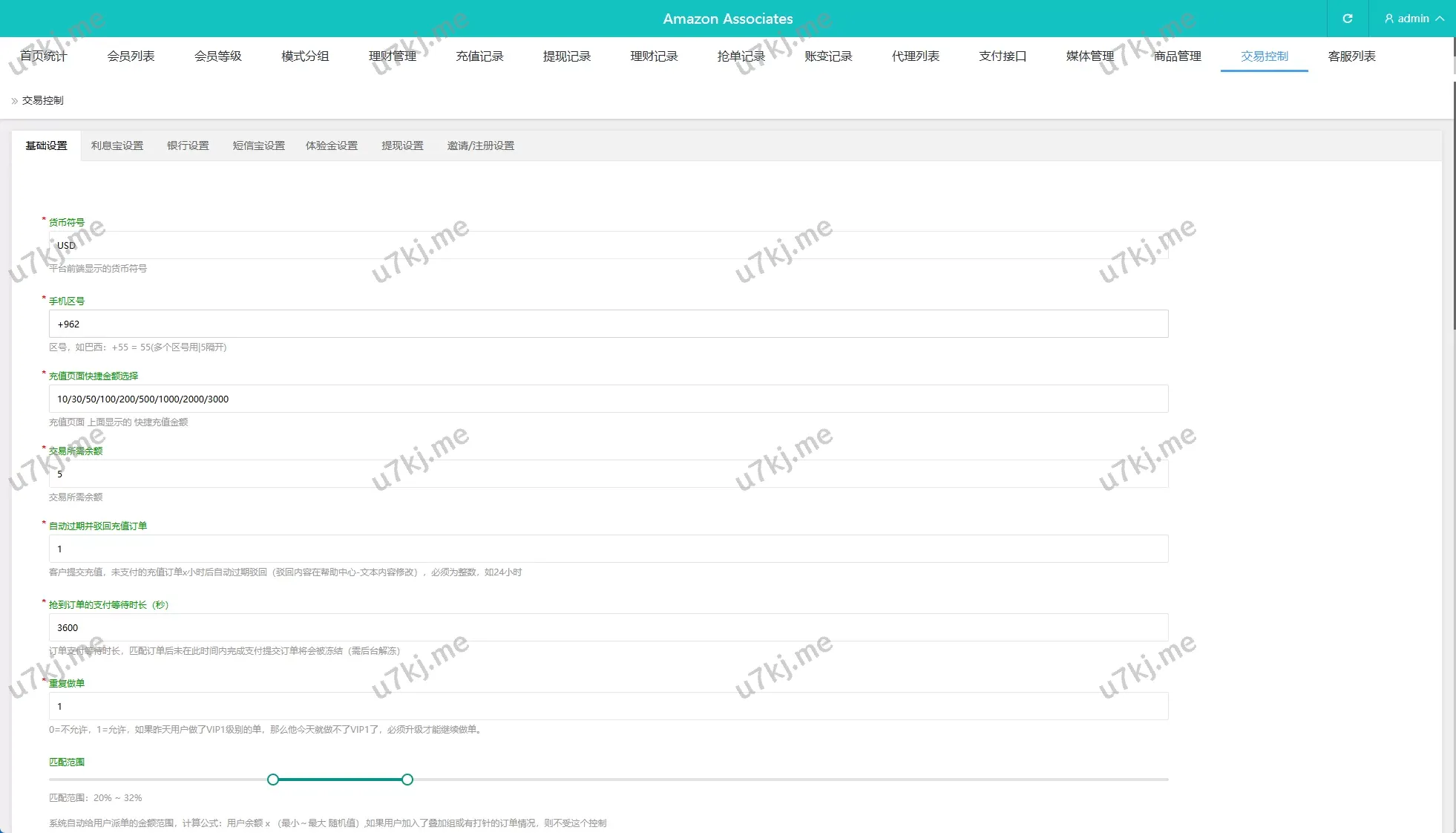The width and height of the screenshot is (1456, 833).
Task: Click the 交易控制 breadcrumb link
Action: [x=43, y=100]
